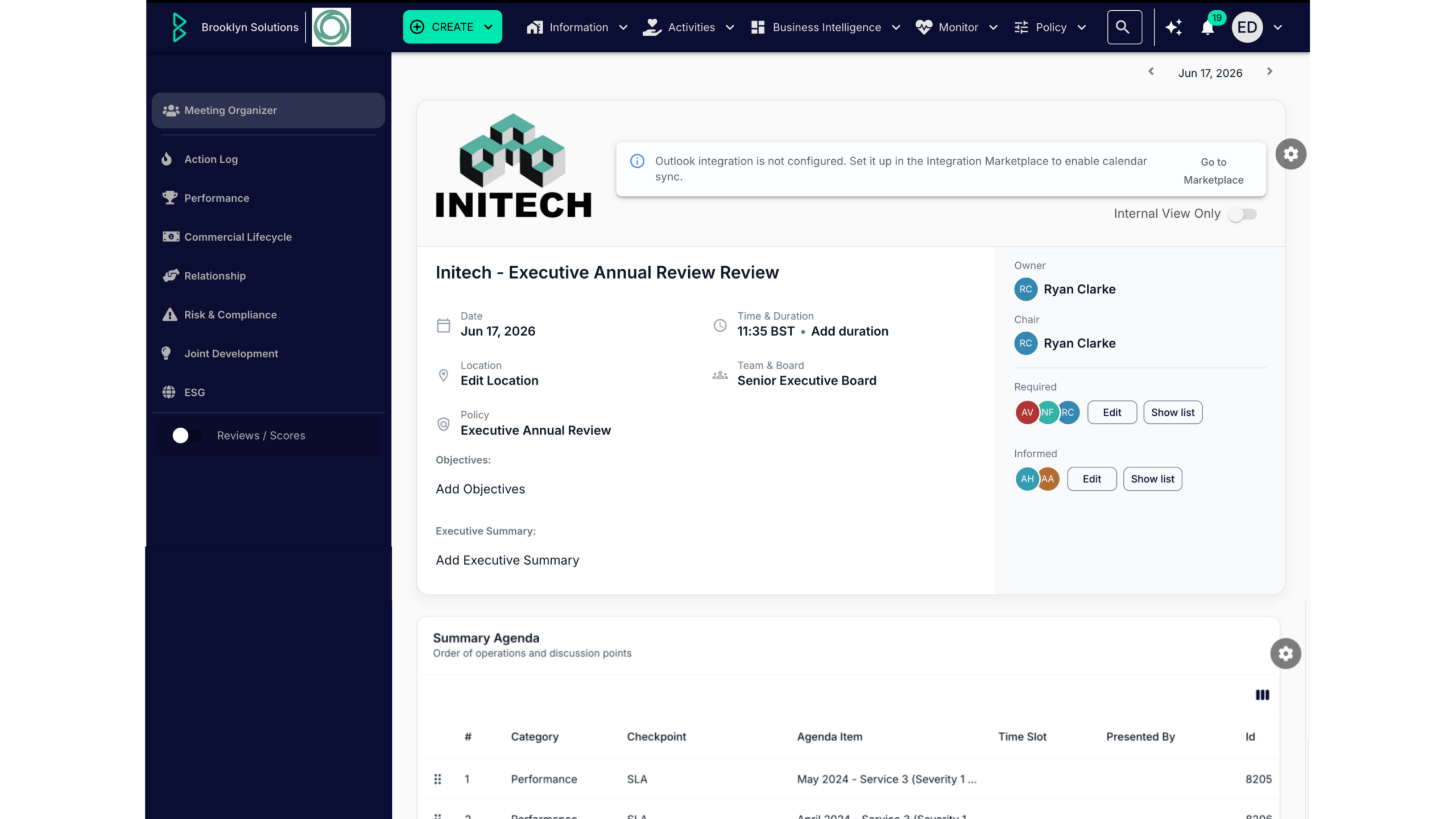Open the search icon button
The height and width of the screenshot is (819, 1456).
pyautogui.click(x=1124, y=27)
